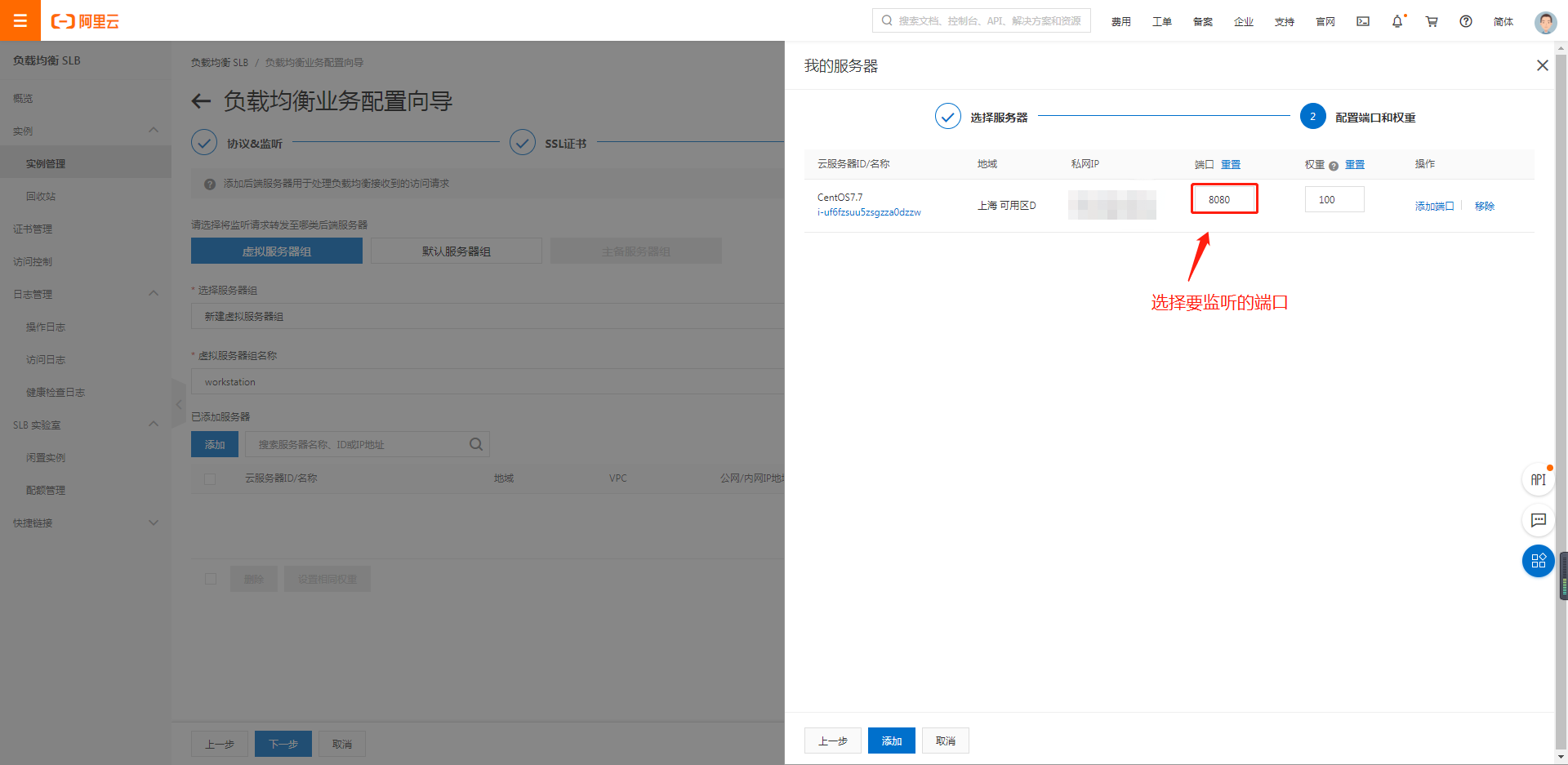
Task: Click the weight help tooltip icon
Action: click(x=1334, y=166)
